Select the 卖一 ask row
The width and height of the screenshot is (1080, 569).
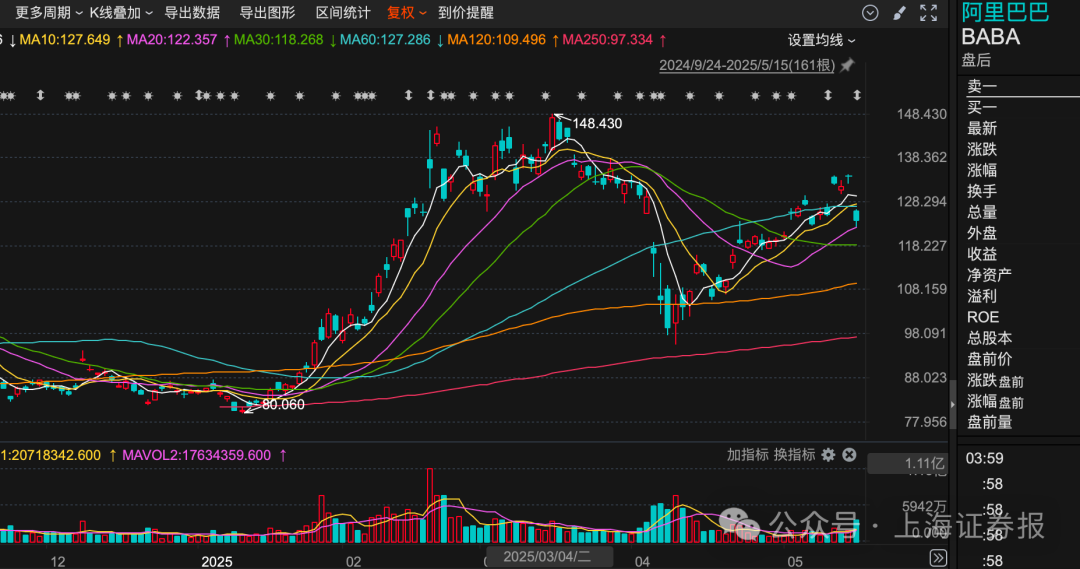point(982,86)
